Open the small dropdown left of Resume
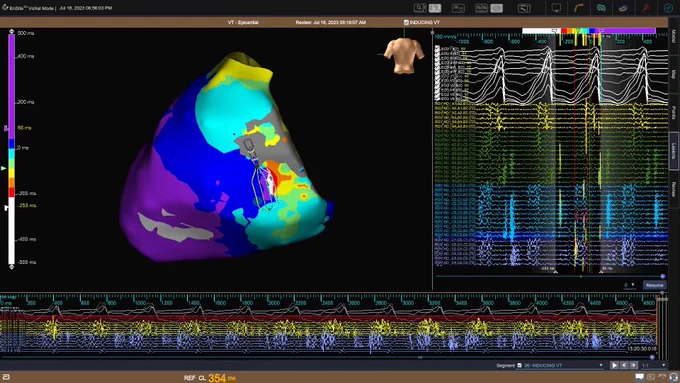 pos(629,285)
